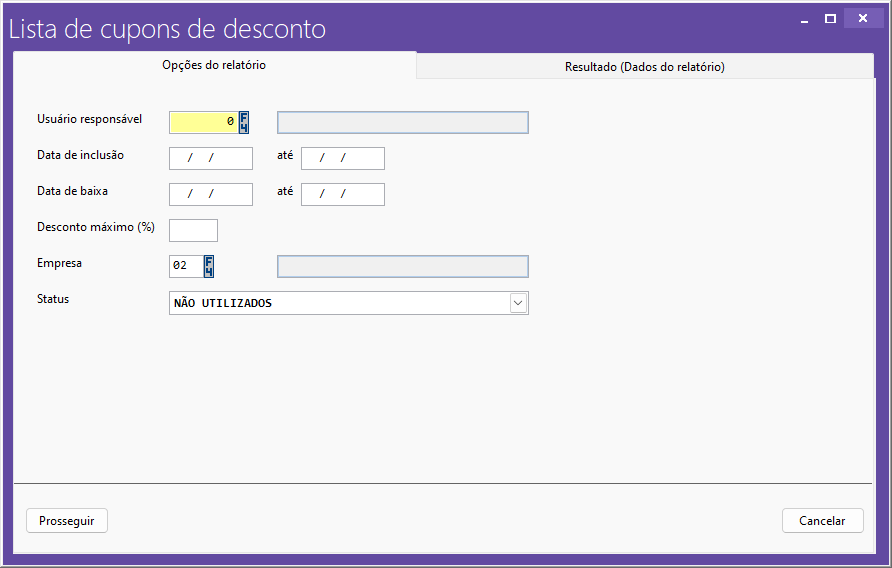Select the NÃO UTILIZADOS status combo box
The width and height of the screenshot is (892, 568).
[349, 303]
